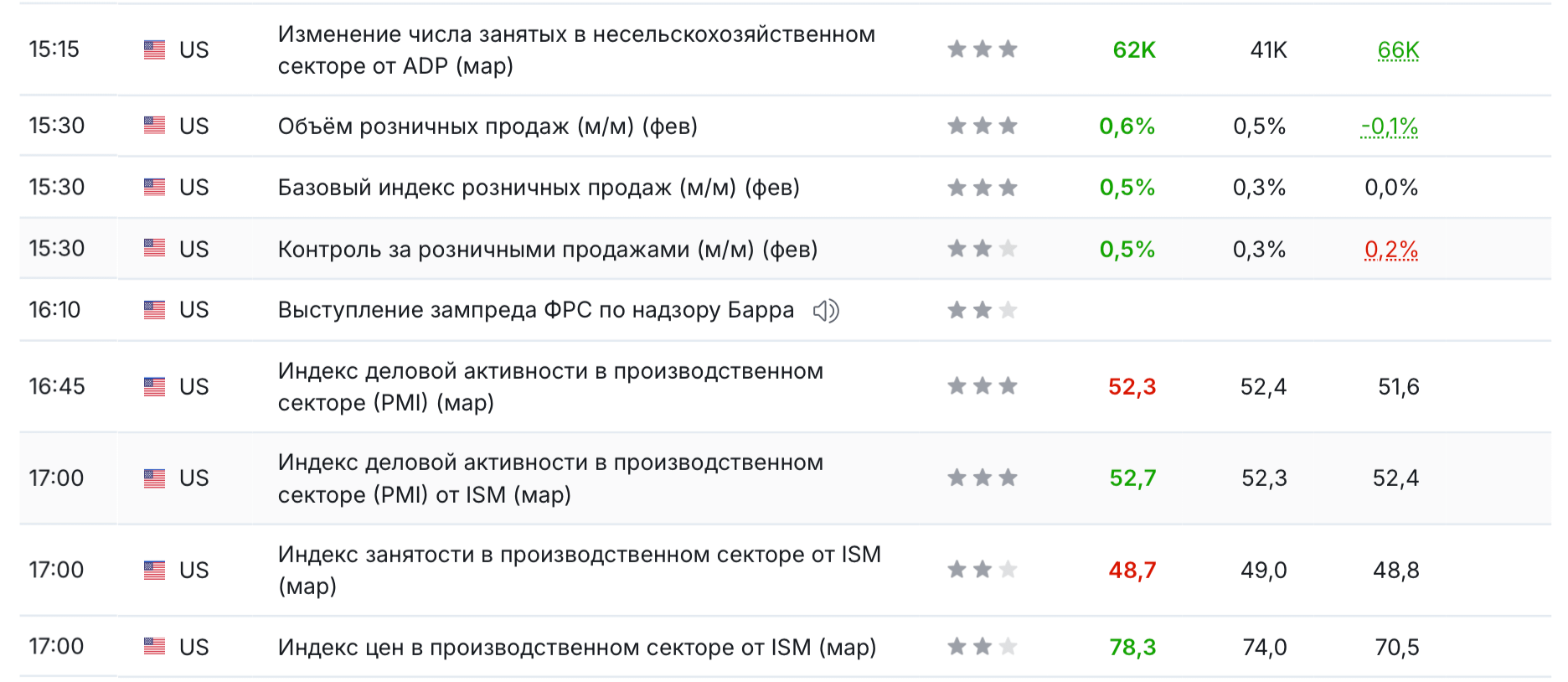Click importance stars of Контроль за розничными продажами
Viewport: 1568px width, 682px height.
click(983, 249)
